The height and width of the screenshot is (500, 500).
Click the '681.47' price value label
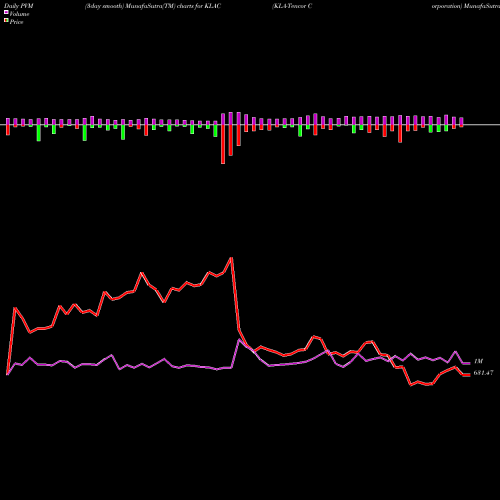click(483, 373)
